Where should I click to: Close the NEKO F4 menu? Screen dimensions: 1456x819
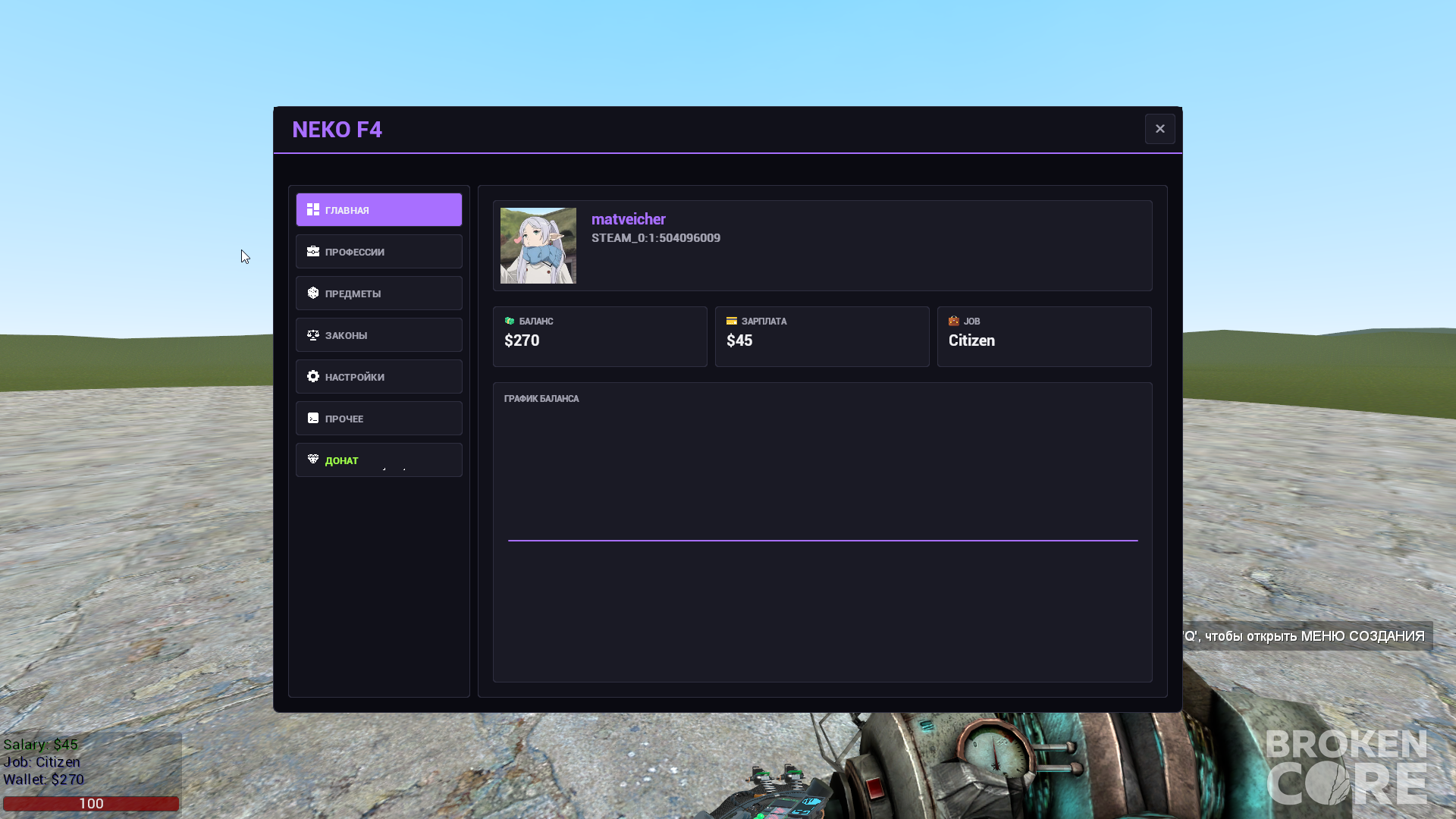tap(1160, 129)
